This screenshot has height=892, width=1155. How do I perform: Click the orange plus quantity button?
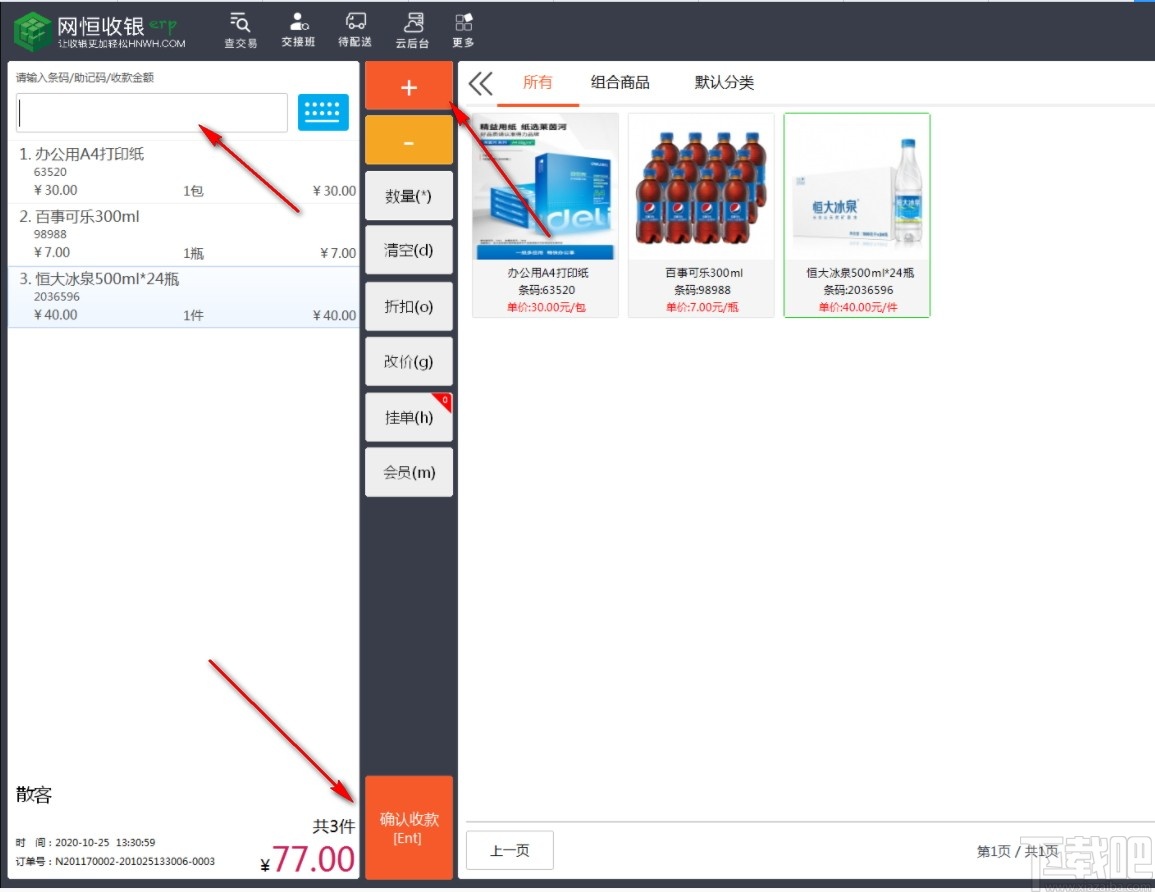[409, 87]
